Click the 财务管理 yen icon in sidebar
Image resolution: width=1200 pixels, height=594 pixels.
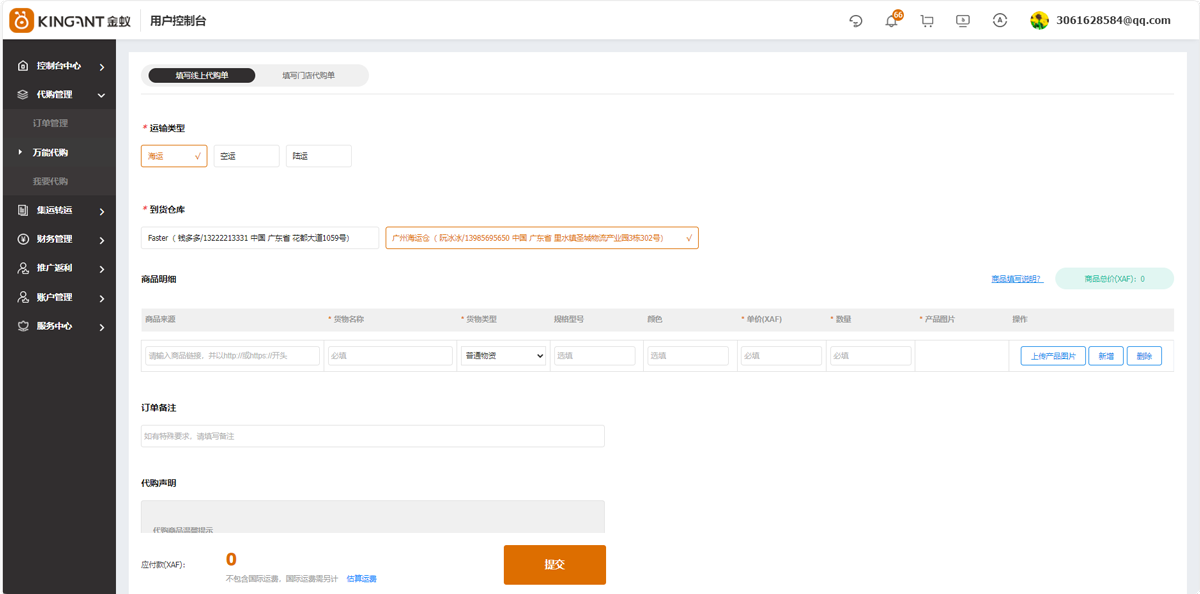pyautogui.click(x=23, y=240)
